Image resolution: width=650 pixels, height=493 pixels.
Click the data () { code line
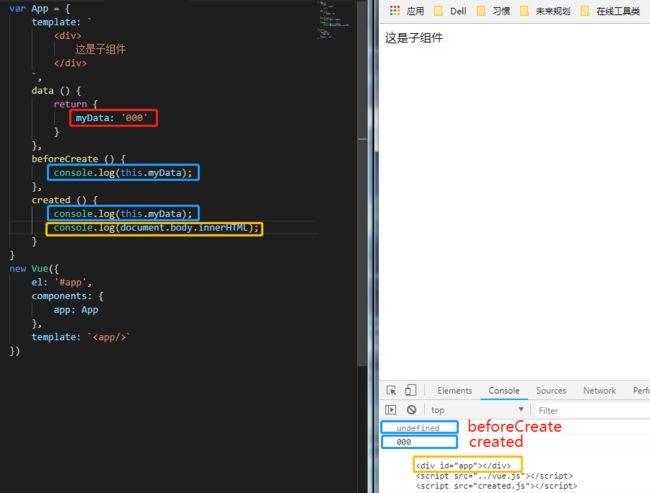(56, 90)
